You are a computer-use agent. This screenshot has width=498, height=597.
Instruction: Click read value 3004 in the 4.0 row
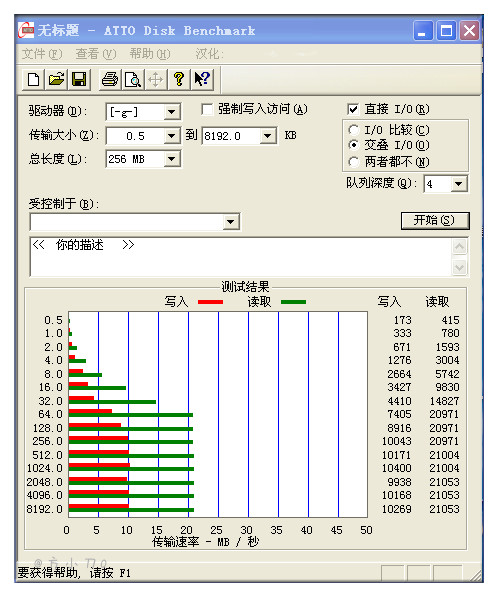447,360
